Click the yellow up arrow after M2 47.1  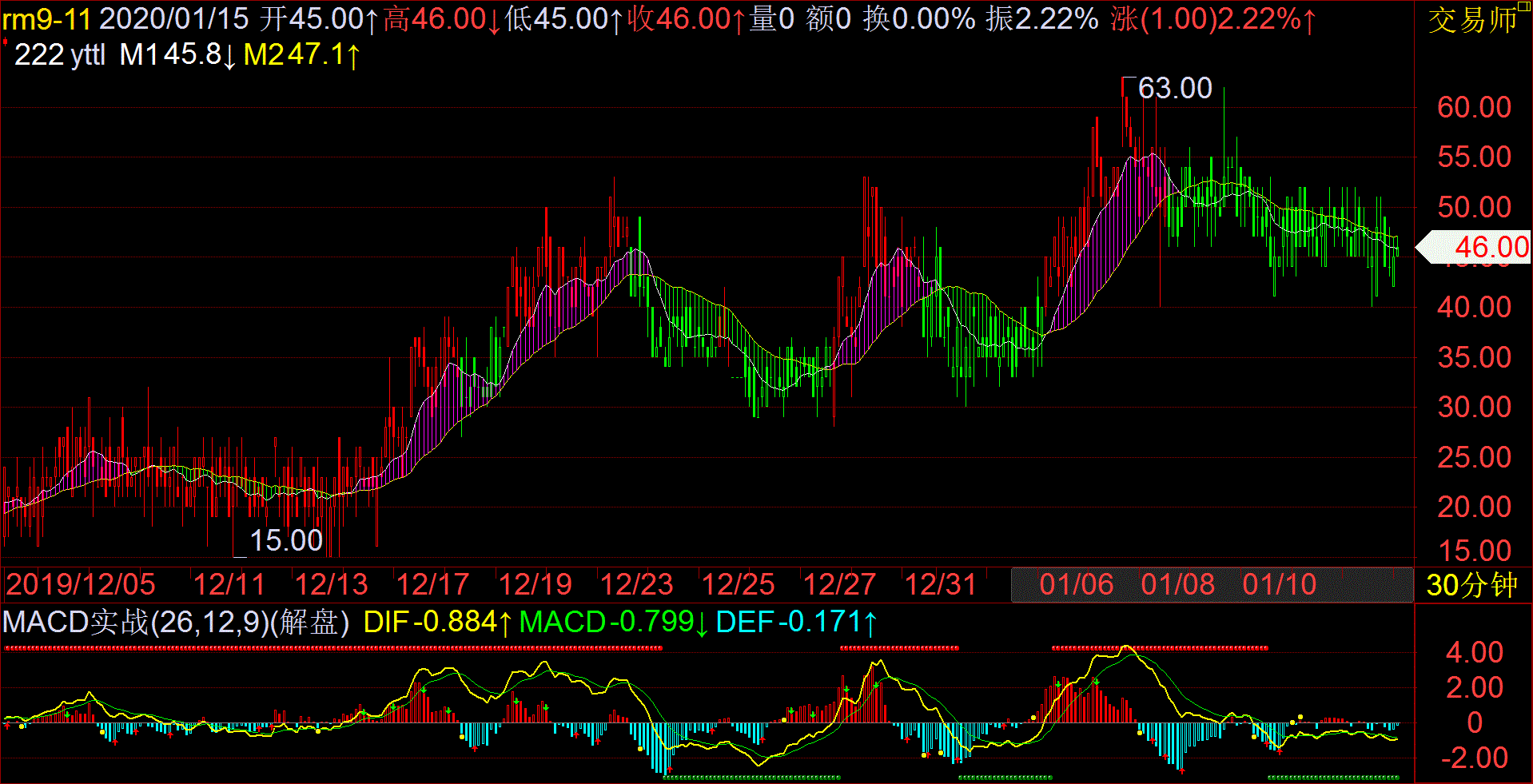tap(353, 56)
